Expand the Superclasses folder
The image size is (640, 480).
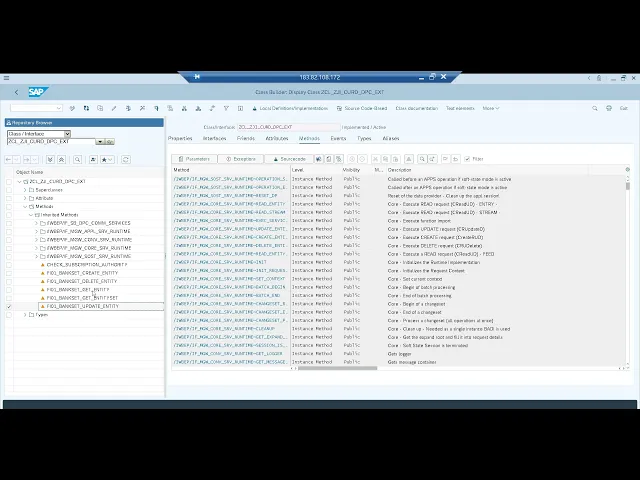coord(25,190)
